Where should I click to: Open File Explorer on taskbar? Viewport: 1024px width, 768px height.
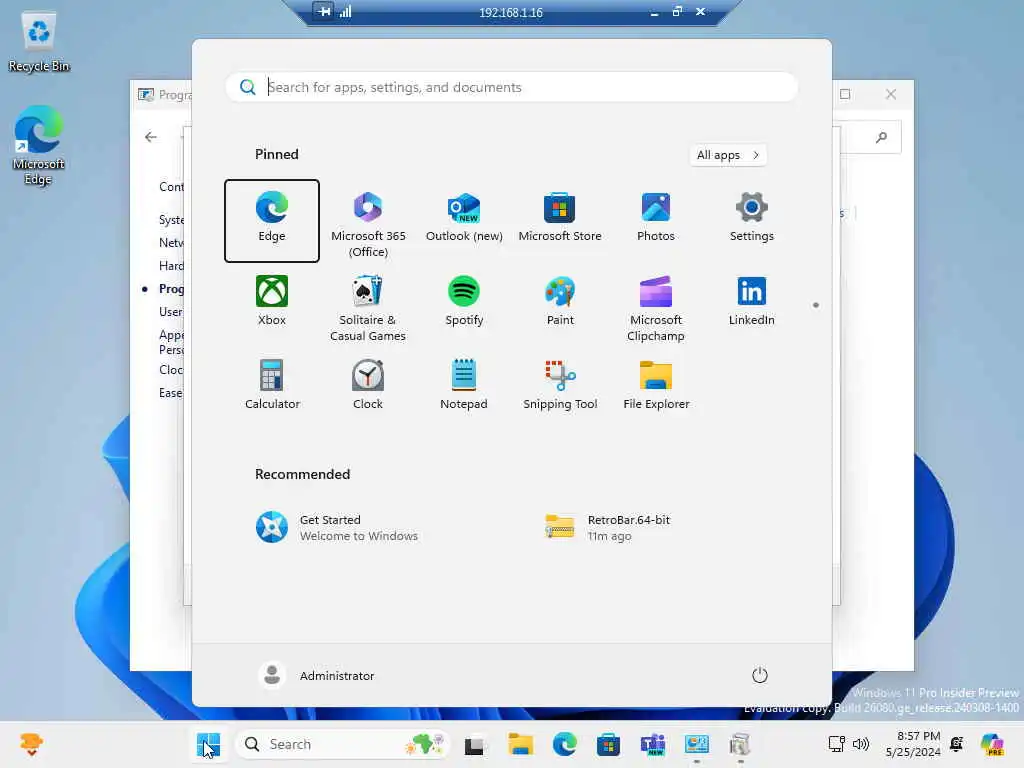click(x=520, y=744)
